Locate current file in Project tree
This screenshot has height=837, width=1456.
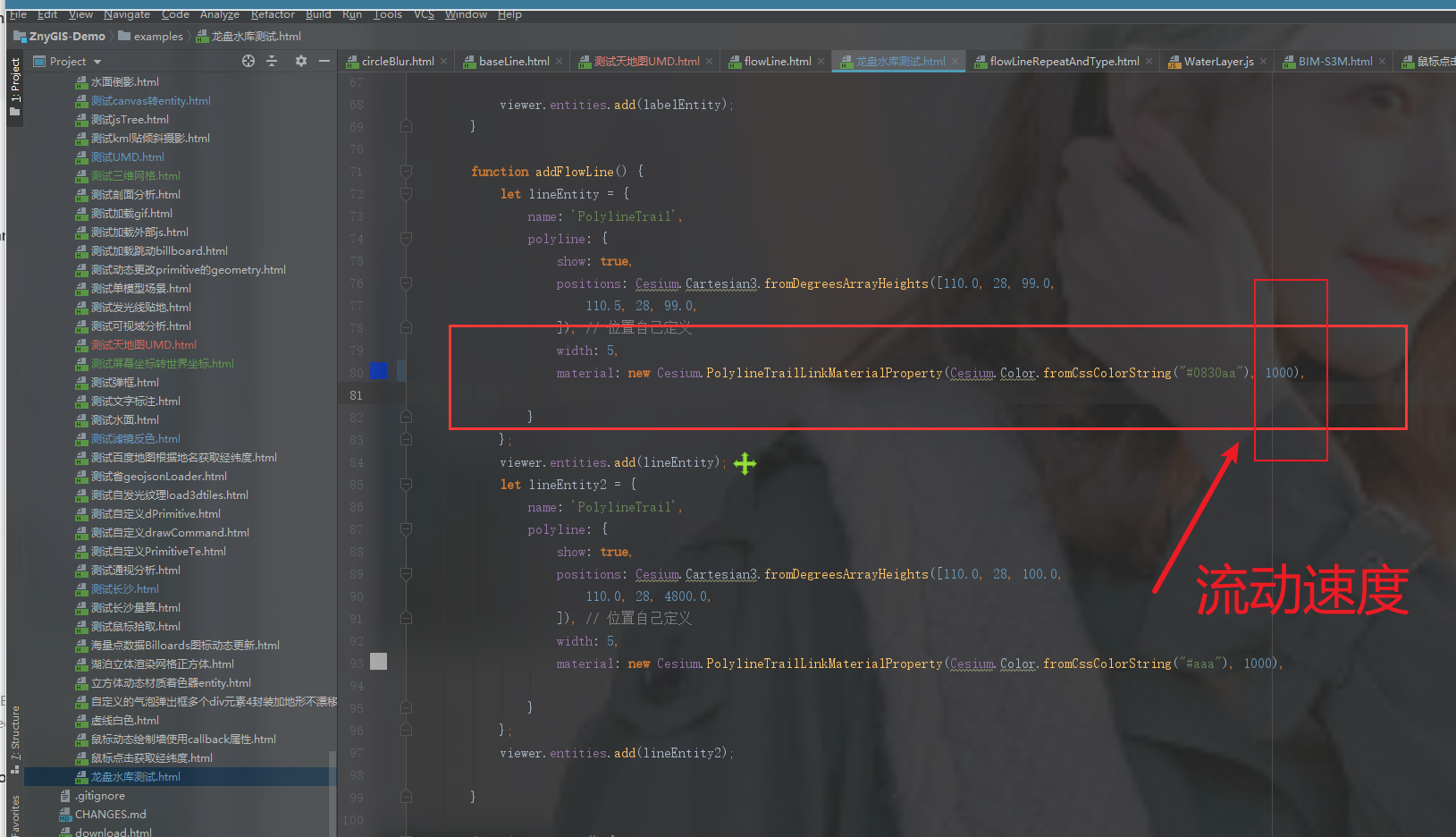pyautogui.click(x=248, y=61)
